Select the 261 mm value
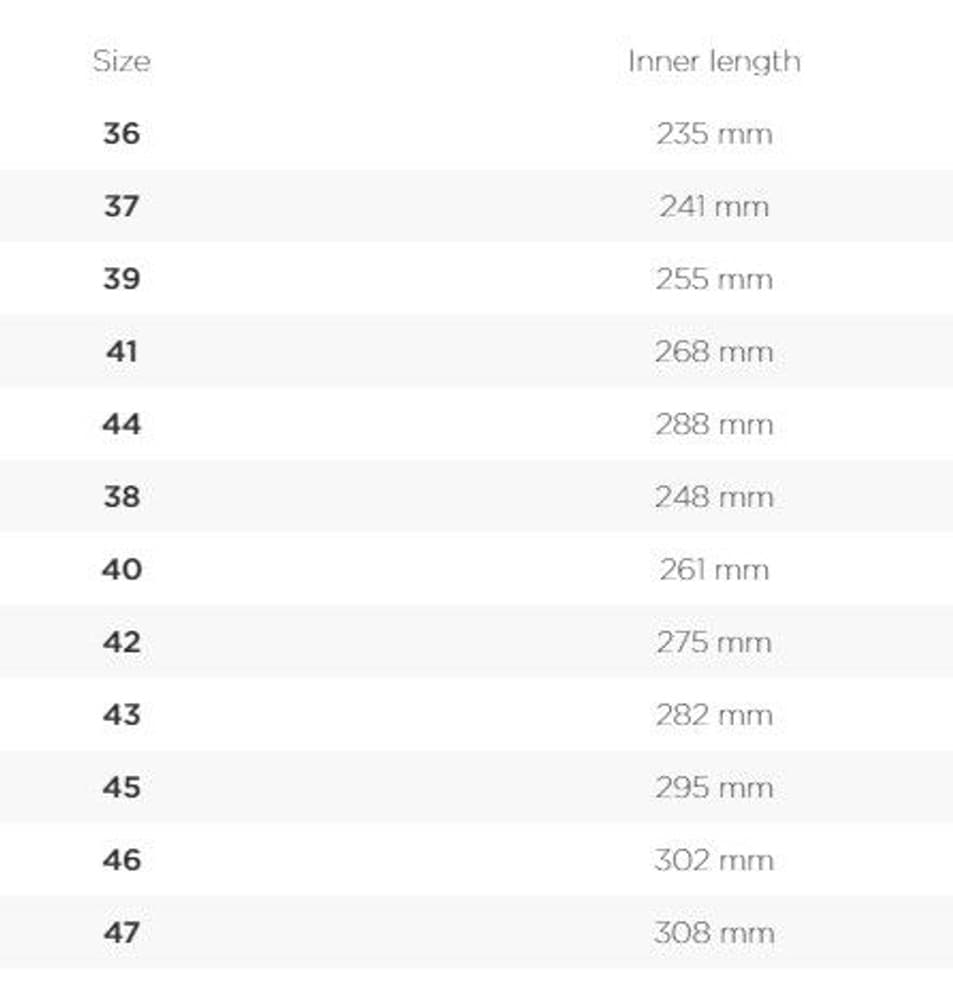The width and height of the screenshot is (953, 1000). 714,570
